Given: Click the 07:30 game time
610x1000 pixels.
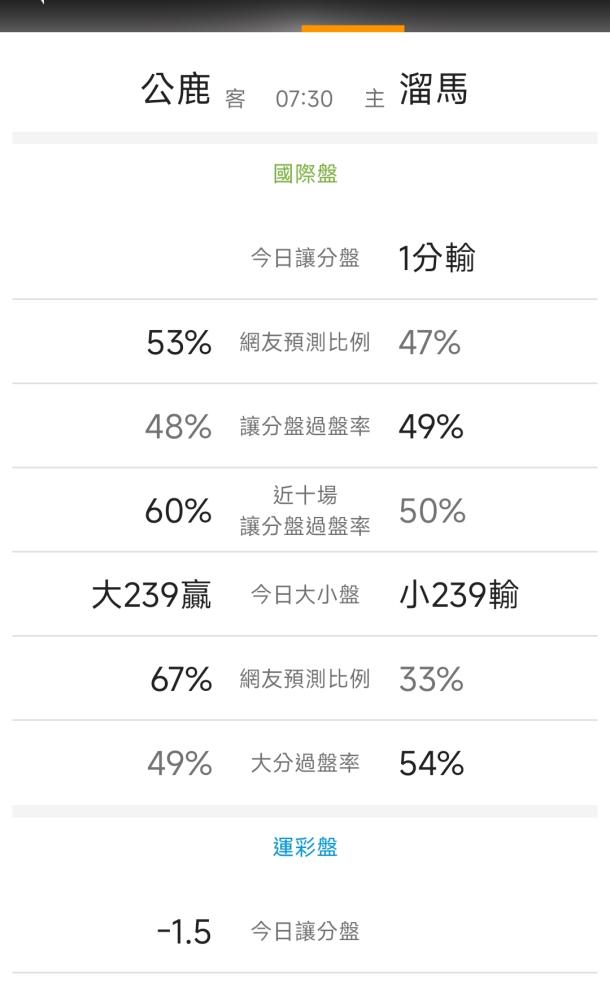Looking at the screenshot, I should click(x=304, y=100).
